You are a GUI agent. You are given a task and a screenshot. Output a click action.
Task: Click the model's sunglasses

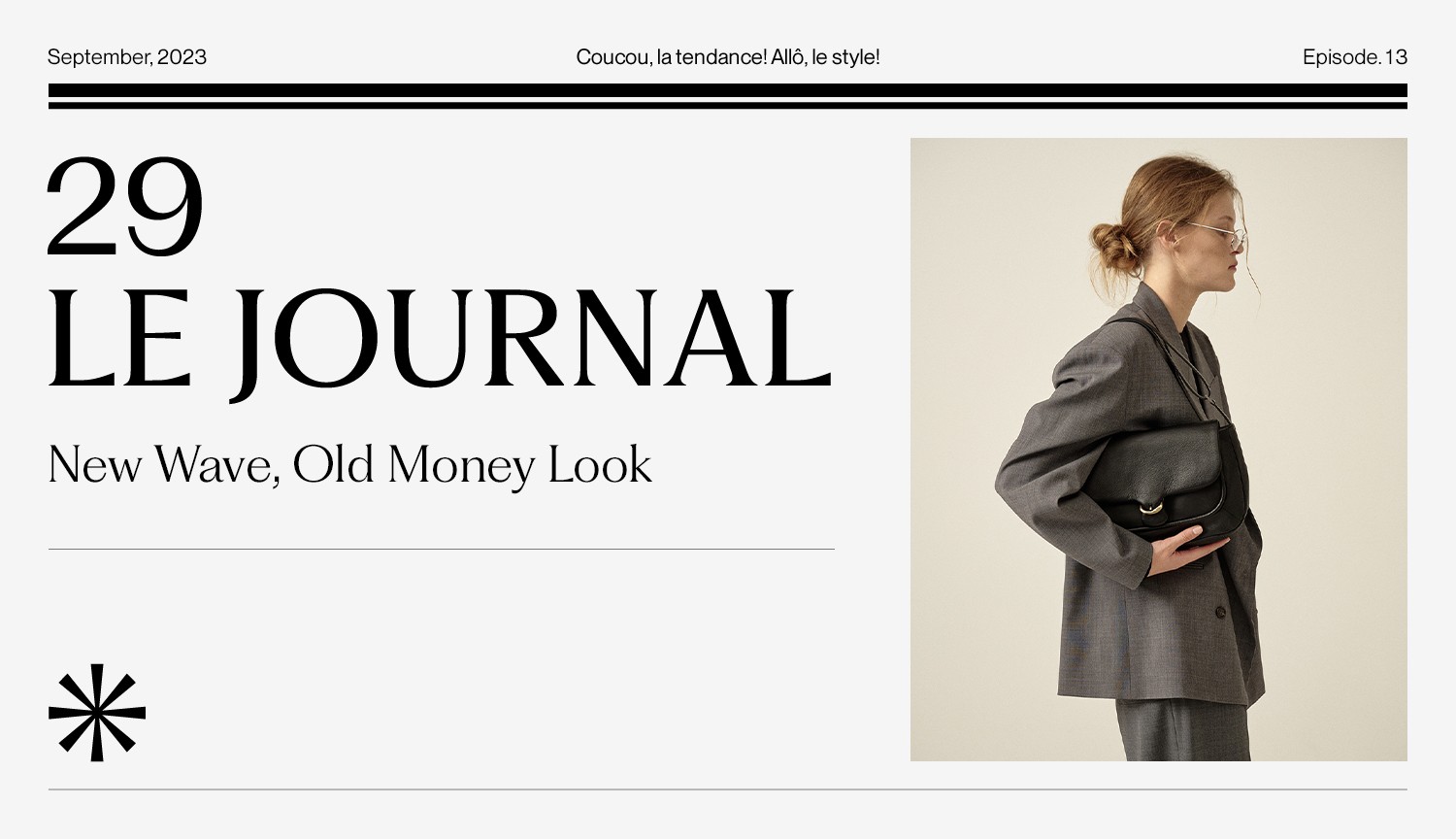point(1216,232)
